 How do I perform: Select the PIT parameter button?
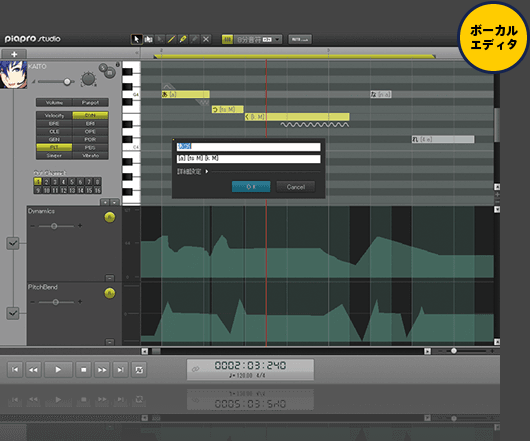pyautogui.click(x=54, y=148)
